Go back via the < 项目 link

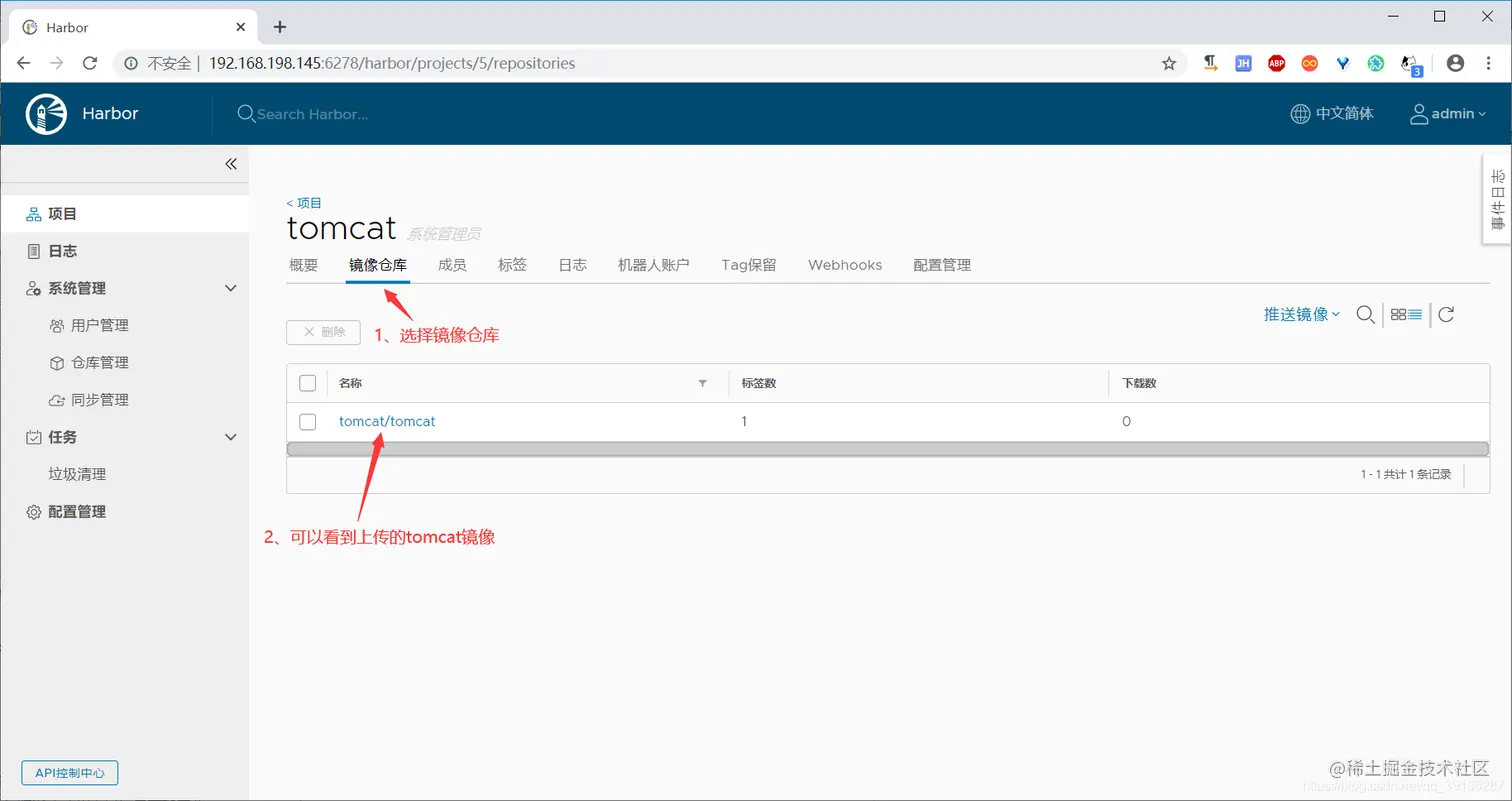pyautogui.click(x=304, y=202)
